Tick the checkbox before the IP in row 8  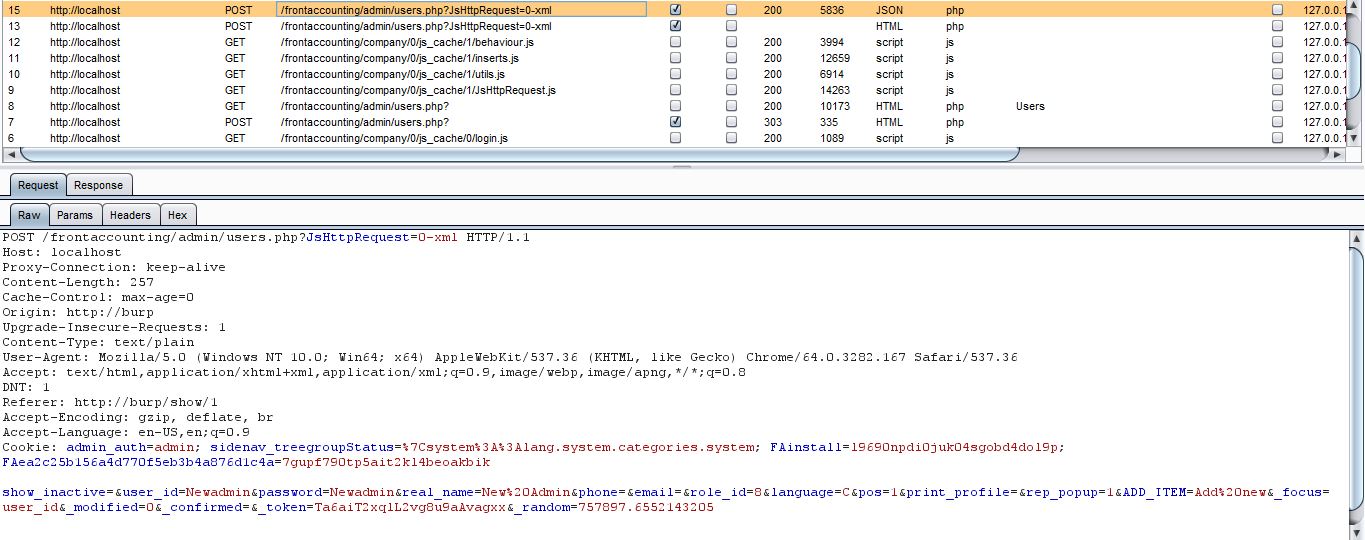1277,106
